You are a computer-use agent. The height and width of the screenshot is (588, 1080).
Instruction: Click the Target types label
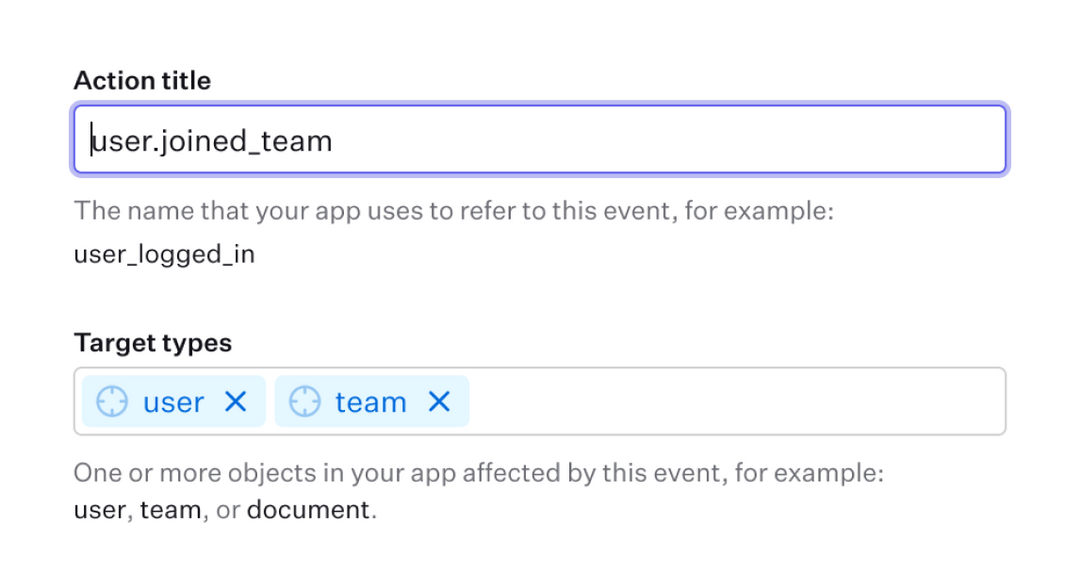[x=152, y=342]
